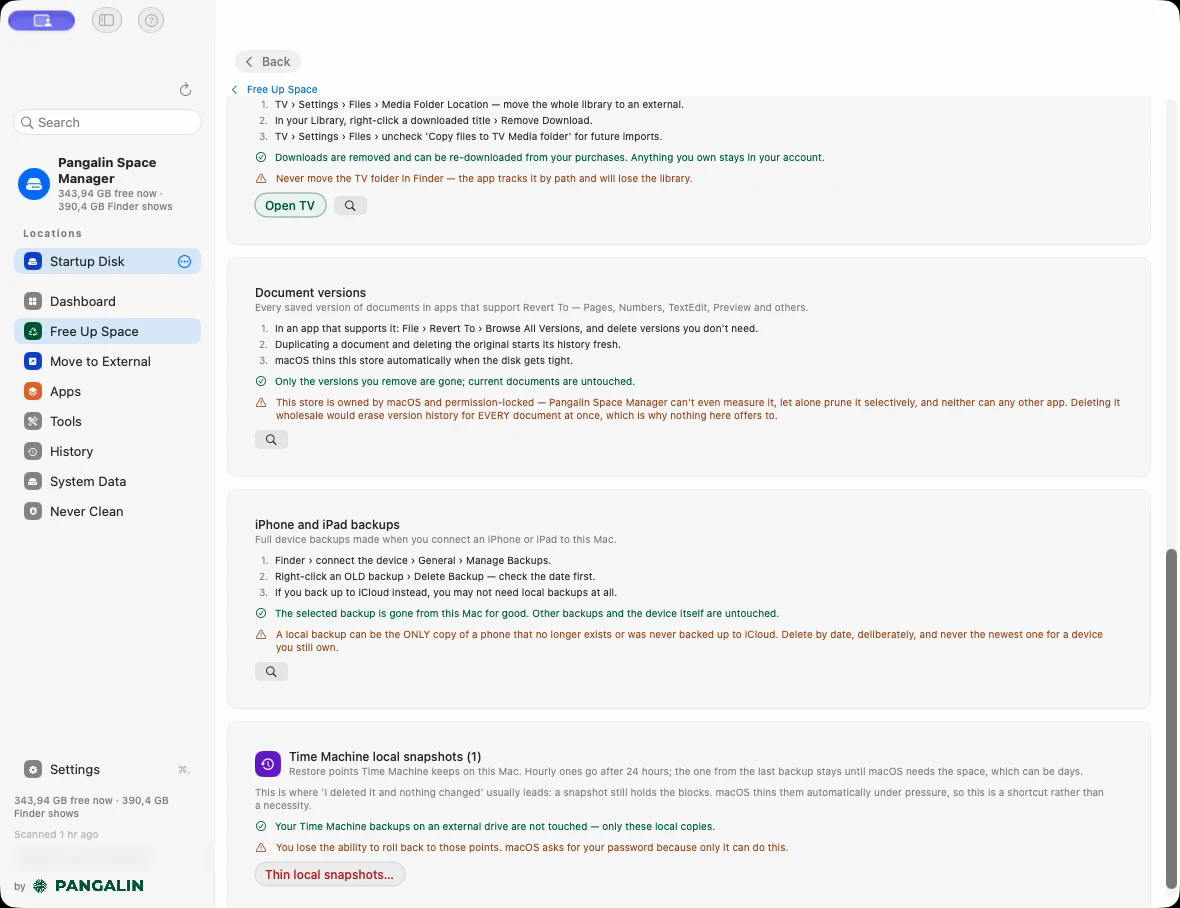Viewport: 1180px width, 908px height.
Task: Click the iPhone and iPad backups heading
Action: point(327,525)
